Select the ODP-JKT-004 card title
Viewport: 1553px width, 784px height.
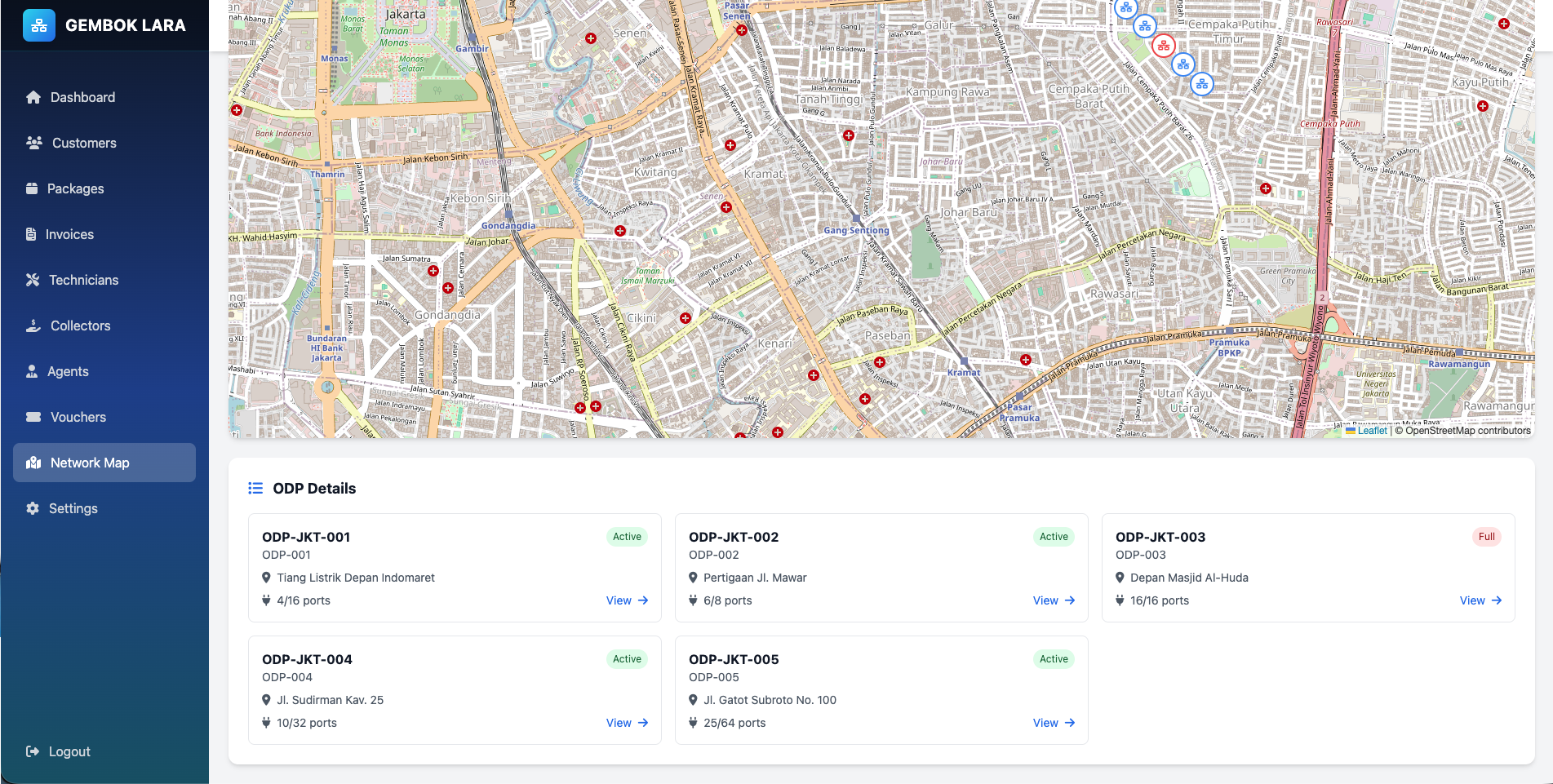pos(307,659)
